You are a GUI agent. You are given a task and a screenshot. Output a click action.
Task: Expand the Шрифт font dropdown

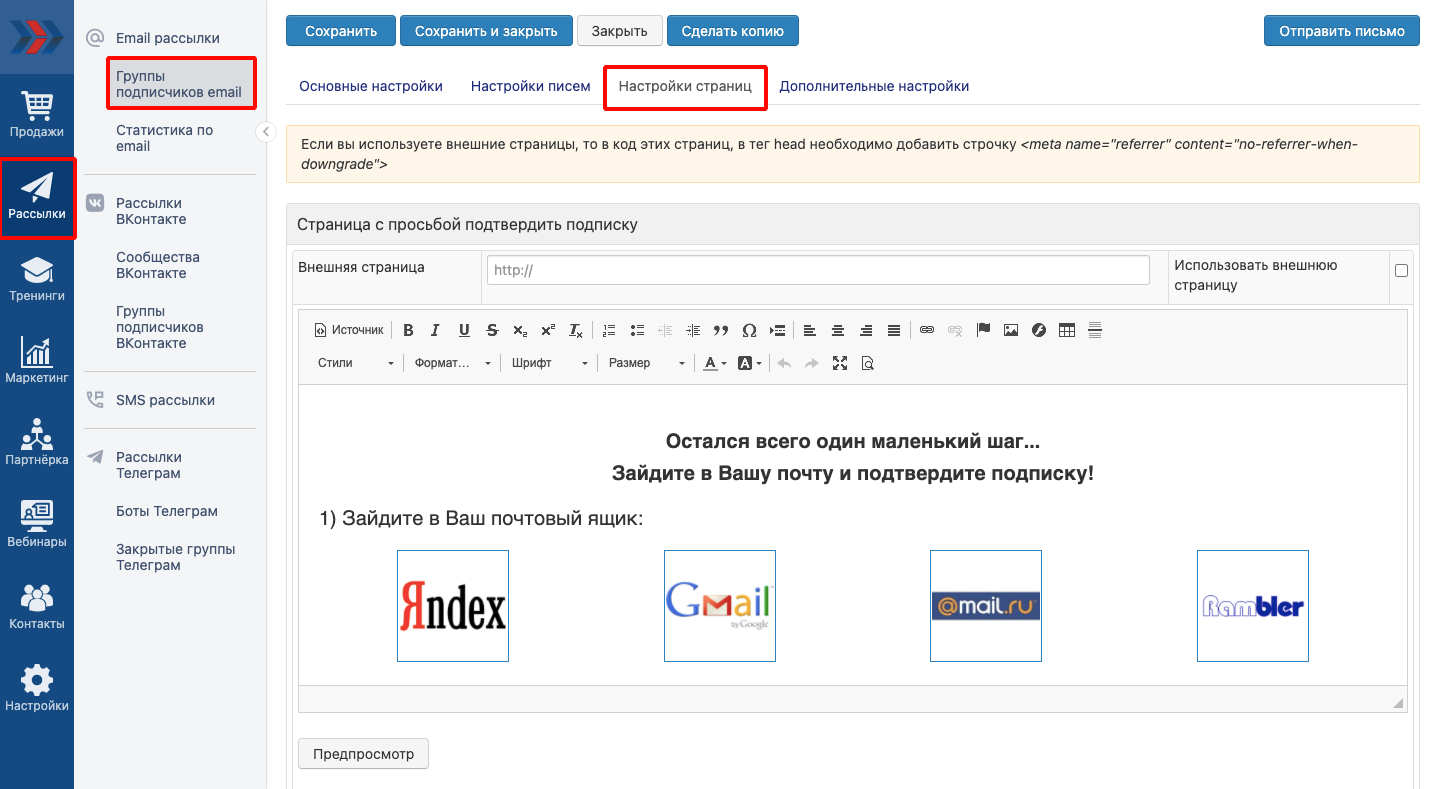[549, 363]
